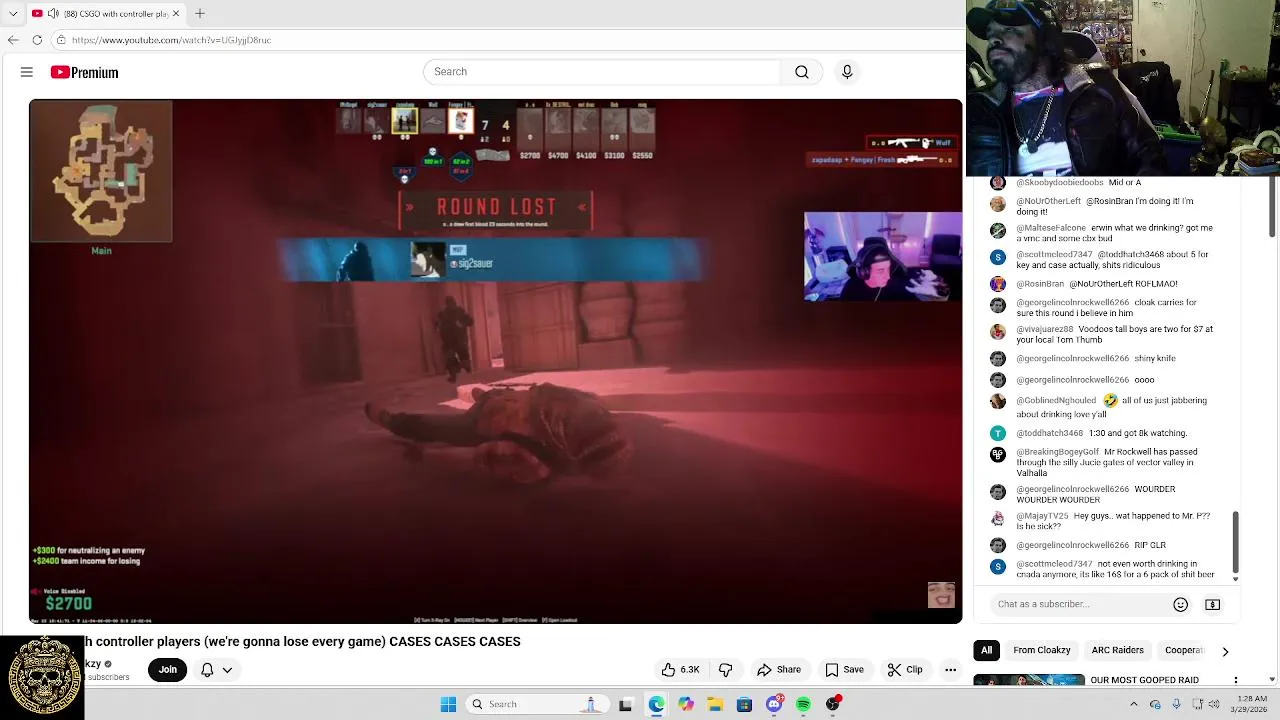Viewport: 1280px width, 720px height.
Task: View site info lock icon
Action: (x=61, y=40)
